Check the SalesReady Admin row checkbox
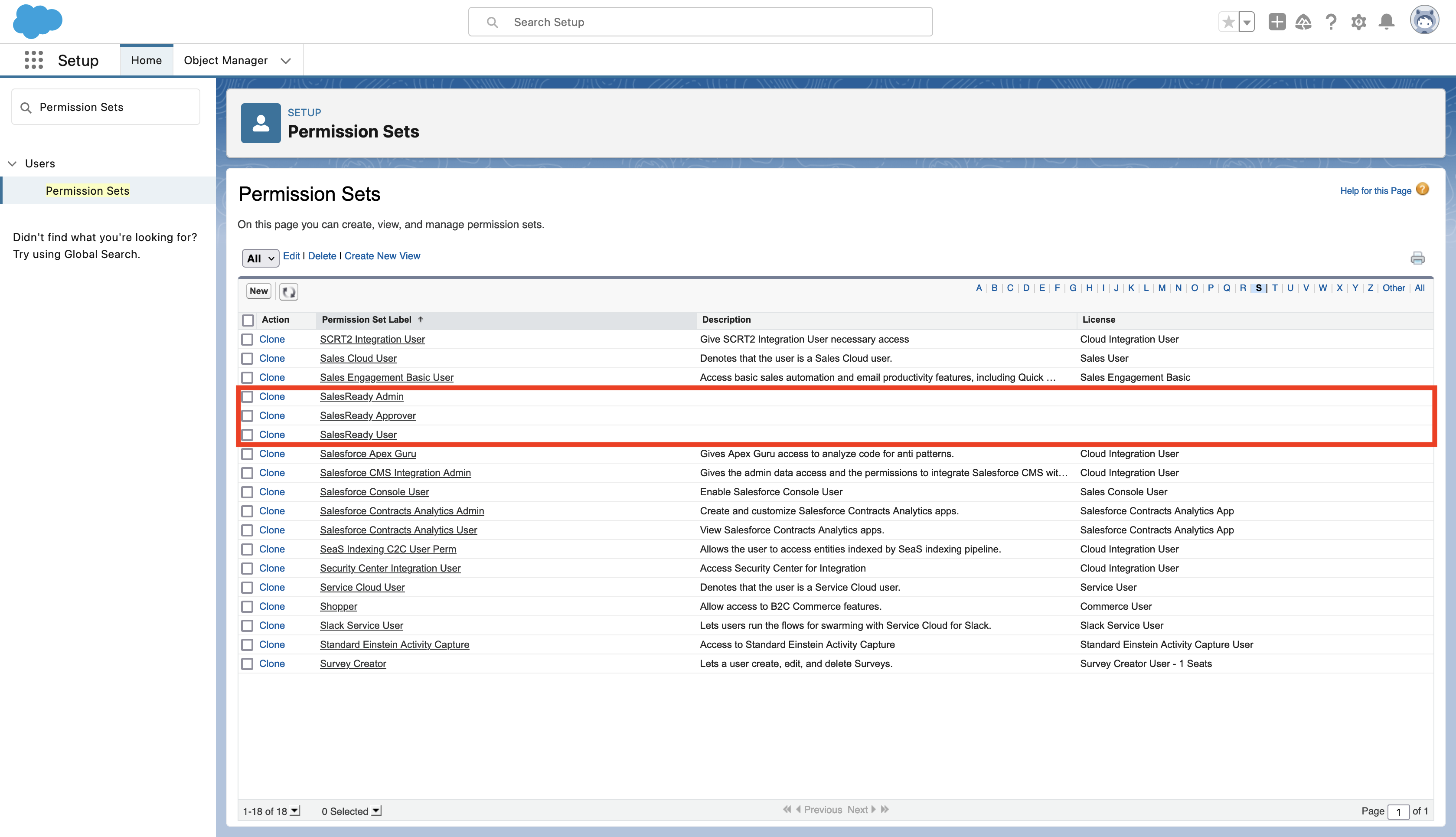The width and height of the screenshot is (1456, 837). (247, 397)
